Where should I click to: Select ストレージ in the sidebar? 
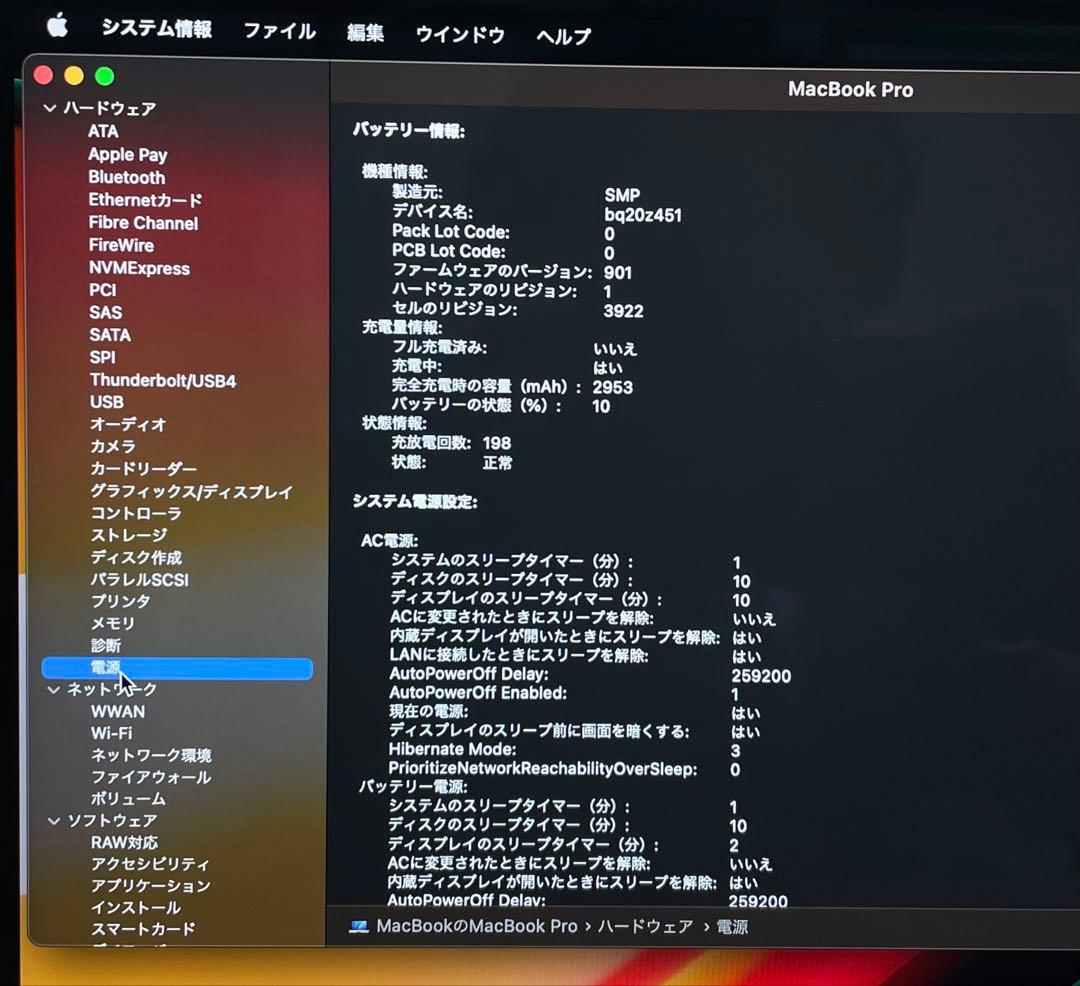tap(129, 536)
